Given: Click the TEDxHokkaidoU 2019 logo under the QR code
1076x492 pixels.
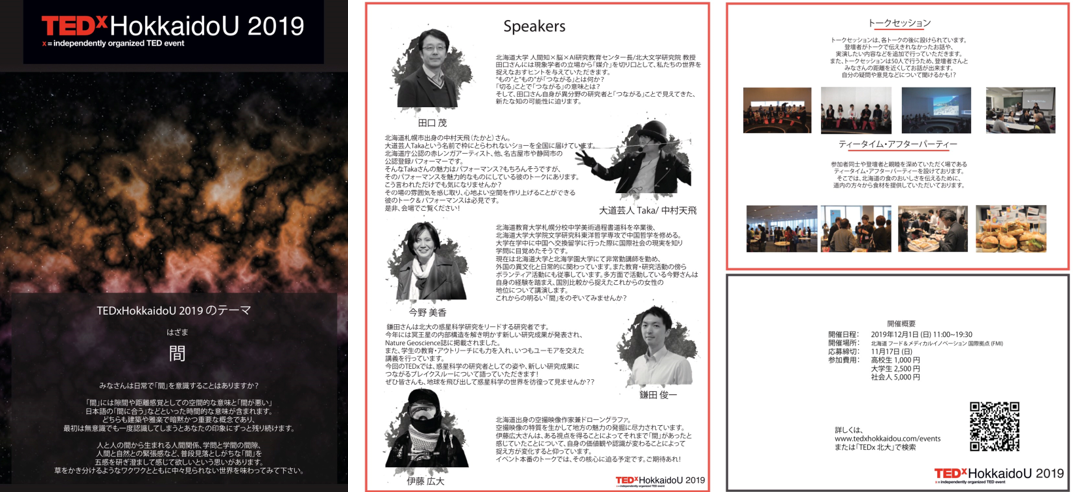Looking at the screenshot, I should (998, 474).
